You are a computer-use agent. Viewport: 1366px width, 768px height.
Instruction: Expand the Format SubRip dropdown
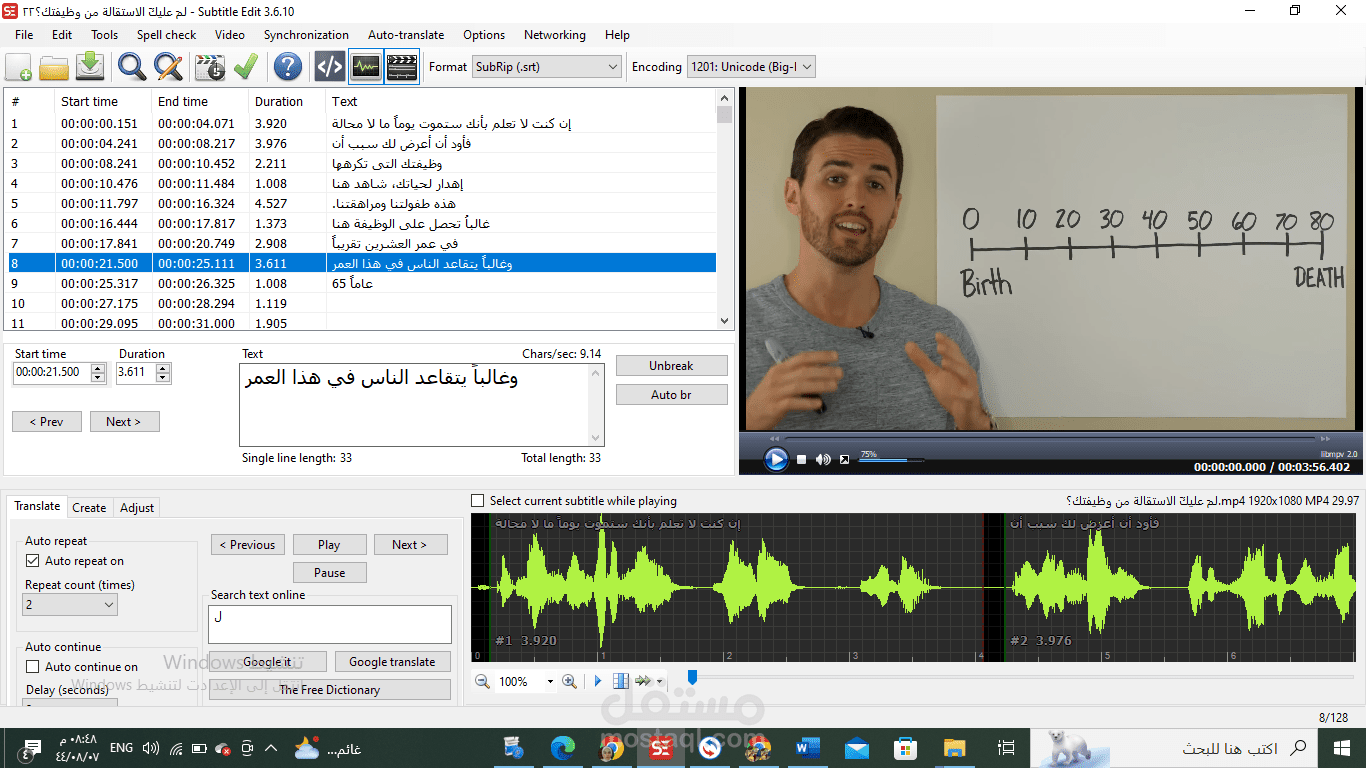tap(547, 67)
